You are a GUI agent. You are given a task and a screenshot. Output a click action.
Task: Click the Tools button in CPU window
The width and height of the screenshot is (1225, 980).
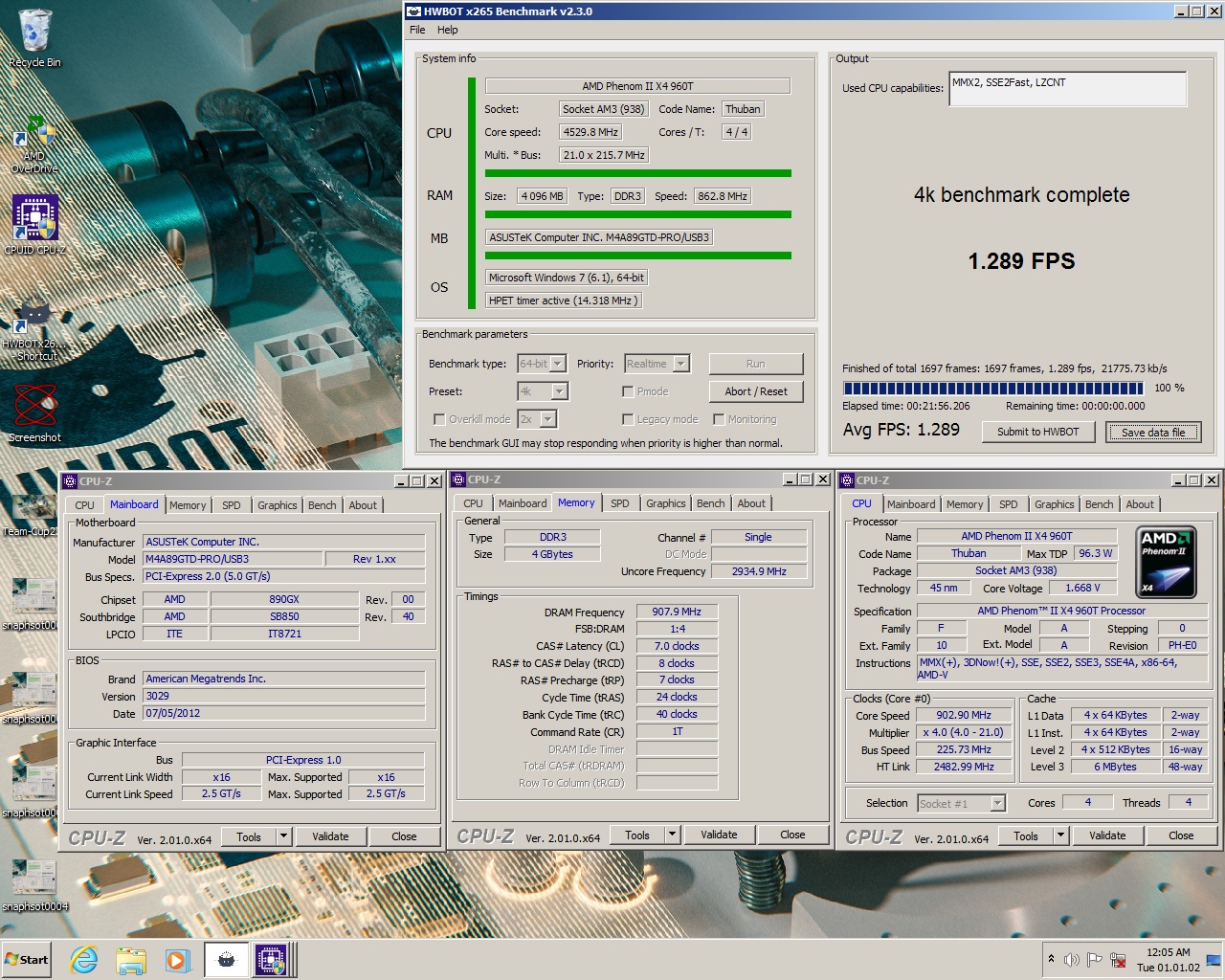coord(1026,835)
